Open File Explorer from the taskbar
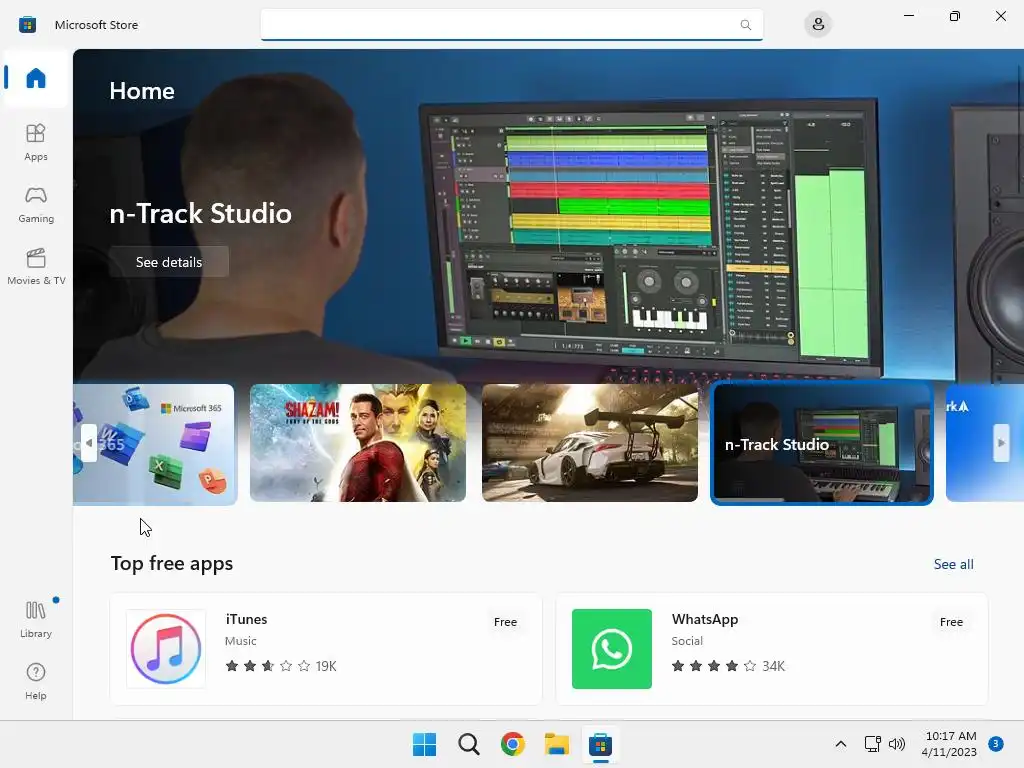This screenshot has height=768, width=1024. (557, 744)
